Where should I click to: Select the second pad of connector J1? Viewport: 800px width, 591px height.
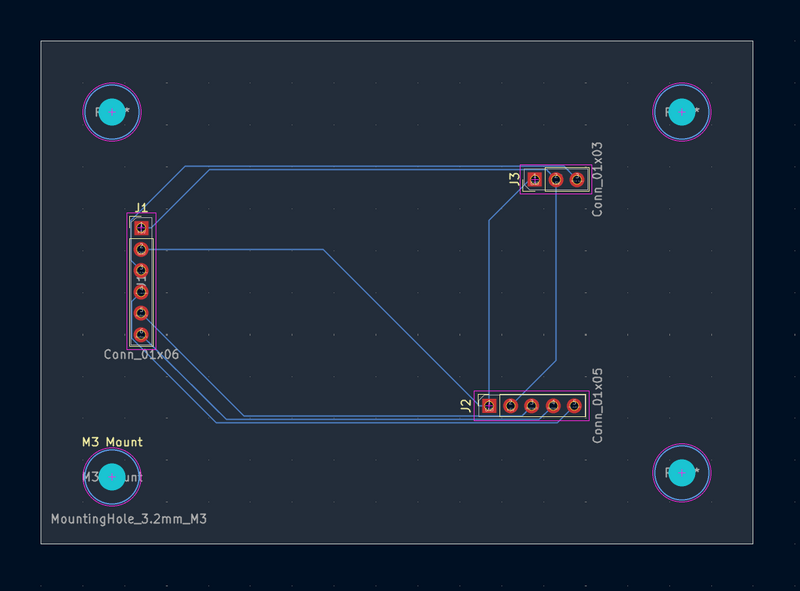[x=141, y=249]
